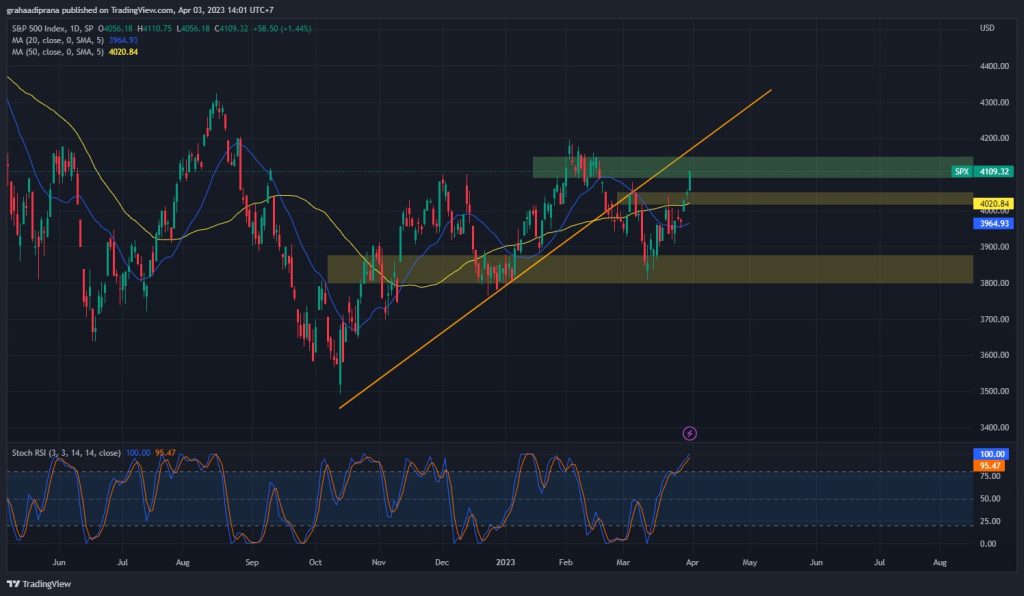Image resolution: width=1024 pixels, height=596 pixels.
Task: Click the Oct time axis label
Action: (315, 562)
